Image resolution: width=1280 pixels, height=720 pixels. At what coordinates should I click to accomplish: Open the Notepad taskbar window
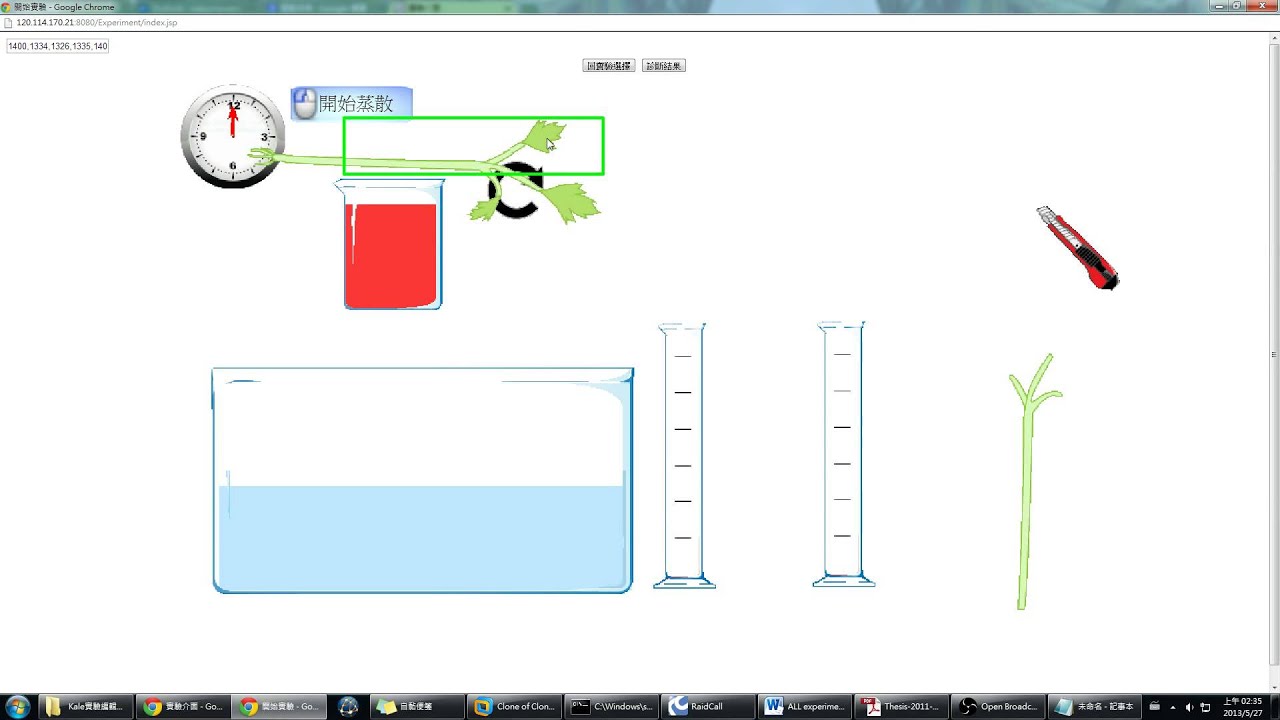pos(1097,707)
